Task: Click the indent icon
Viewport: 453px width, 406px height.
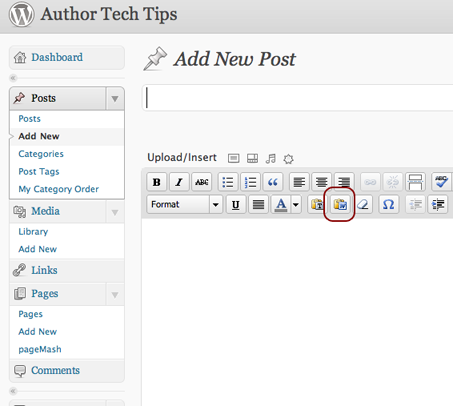Action: [x=438, y=204]
